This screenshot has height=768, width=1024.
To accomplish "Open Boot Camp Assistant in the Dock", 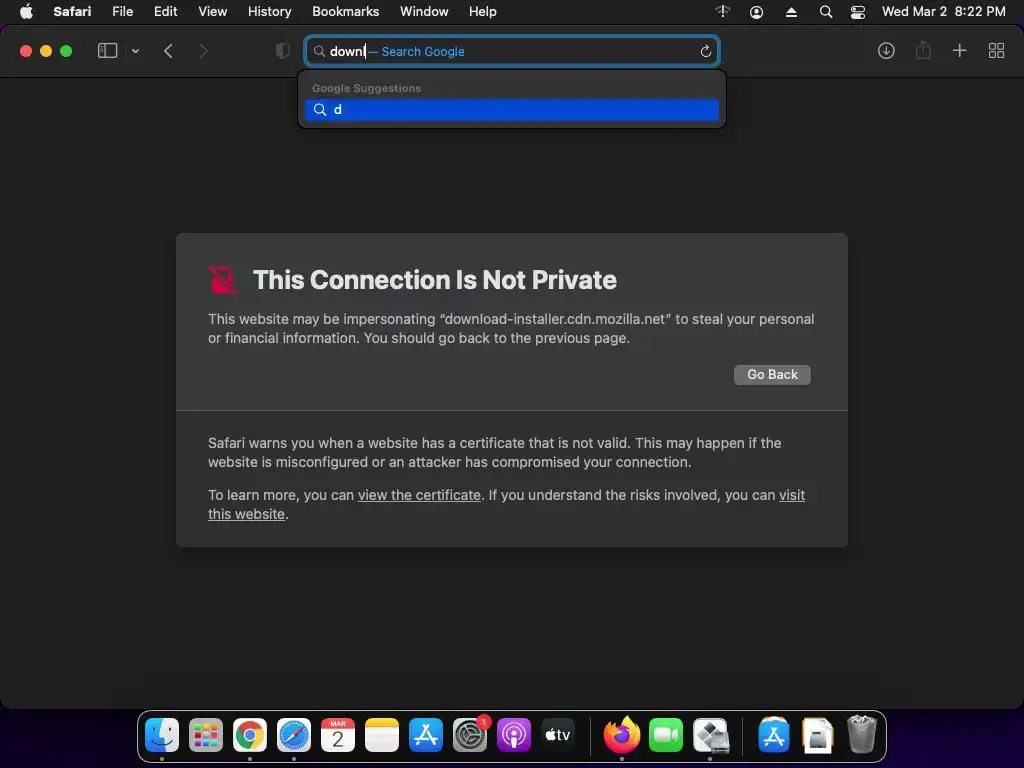I will [710, 735].
